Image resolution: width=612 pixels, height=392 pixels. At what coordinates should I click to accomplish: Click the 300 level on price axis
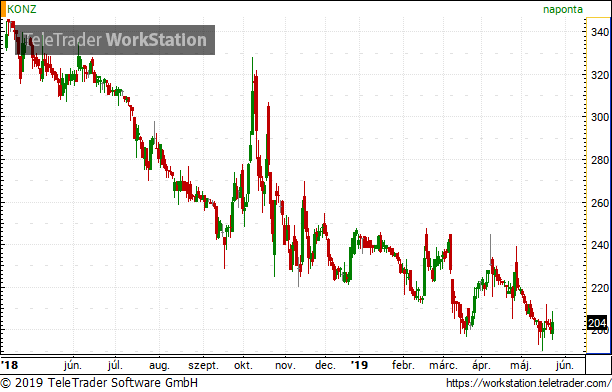pos(600,117)
